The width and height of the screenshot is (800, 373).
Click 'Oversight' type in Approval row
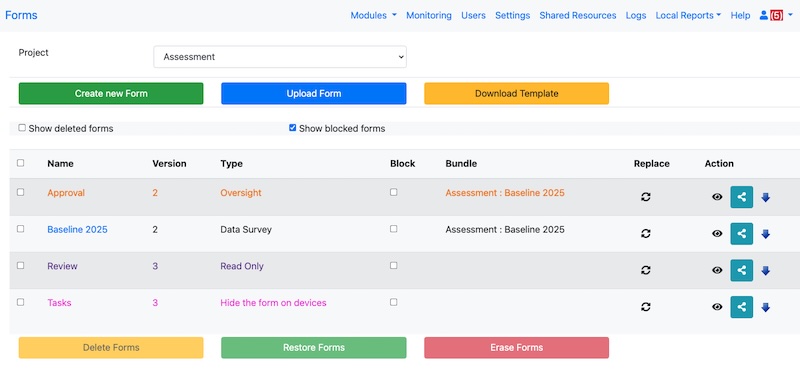click(x=241, y=193)
